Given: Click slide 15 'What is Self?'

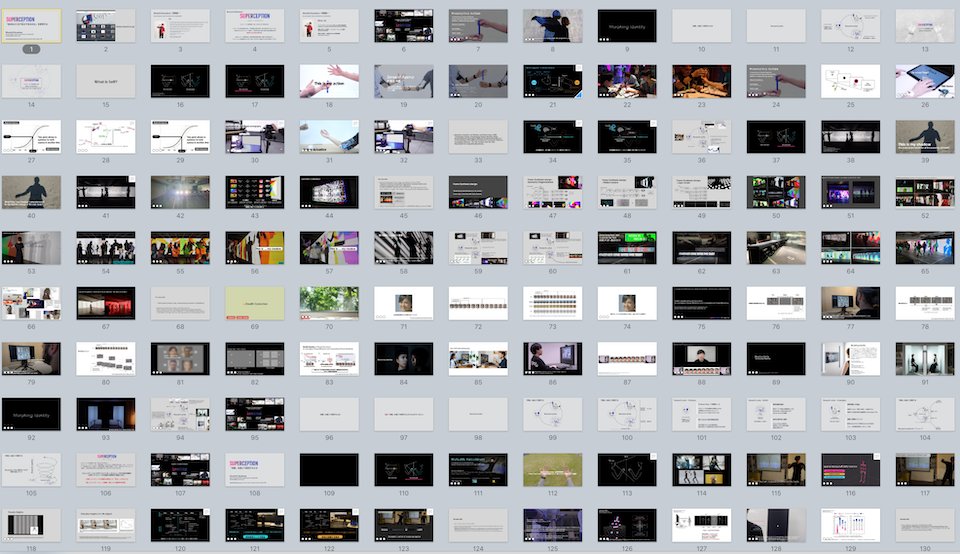Looking at the screenshot, I should point(105,81).
